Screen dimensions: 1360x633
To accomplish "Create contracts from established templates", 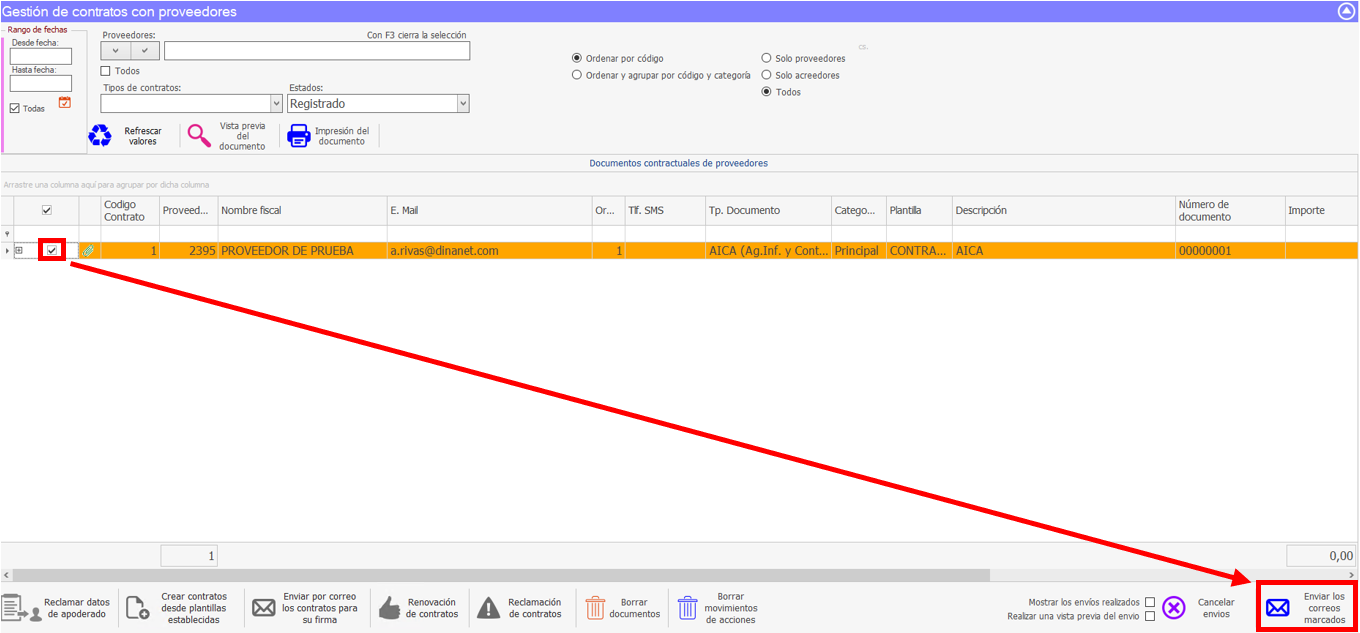I will tap(137, 608).
